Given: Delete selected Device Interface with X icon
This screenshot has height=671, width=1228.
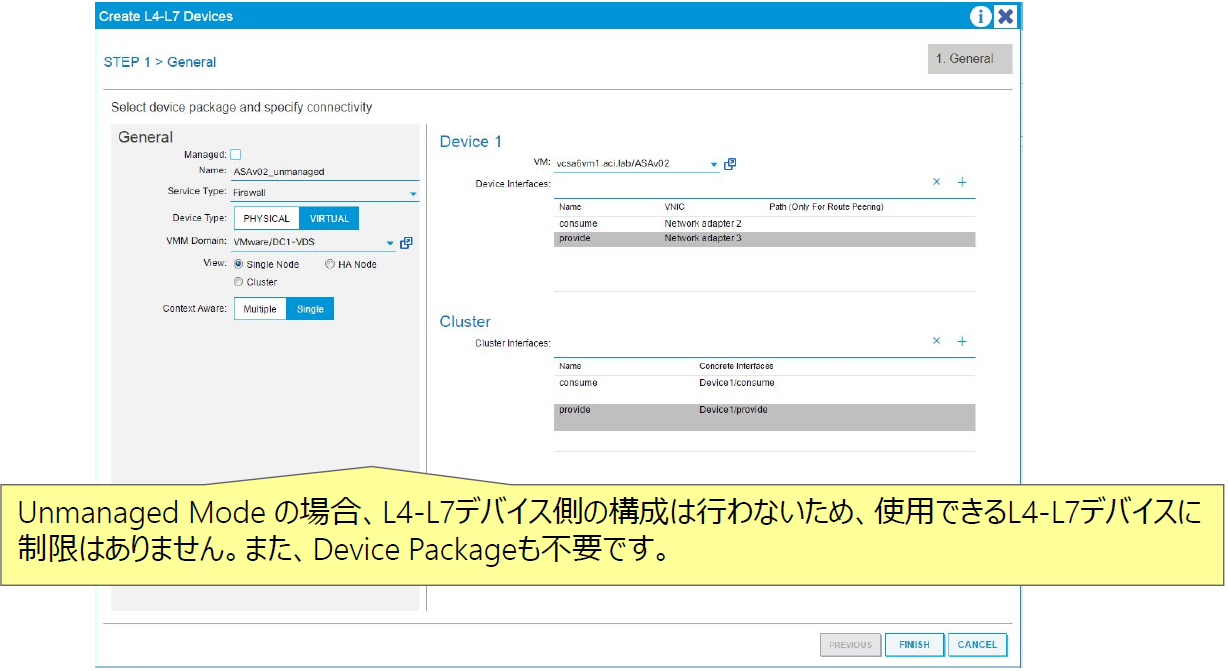Looking at the screenshot, I should [937, 182].
